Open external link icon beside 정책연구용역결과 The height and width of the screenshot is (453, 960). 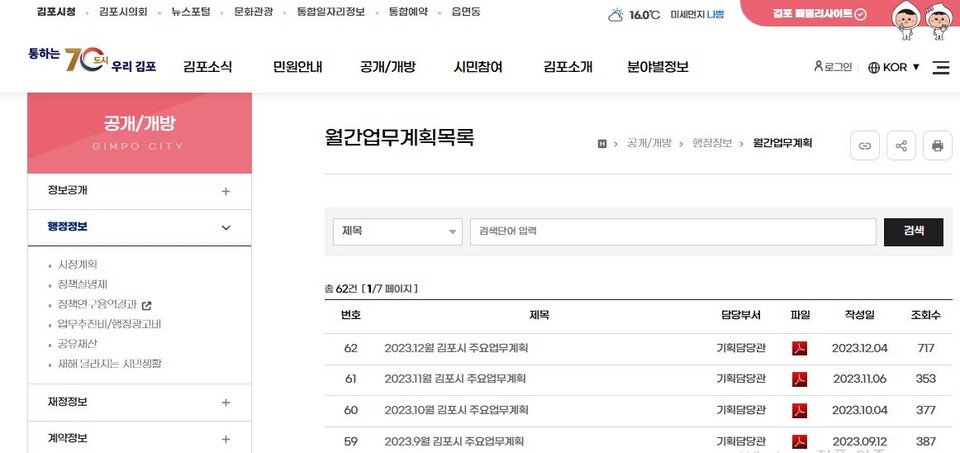coord(146,305)
